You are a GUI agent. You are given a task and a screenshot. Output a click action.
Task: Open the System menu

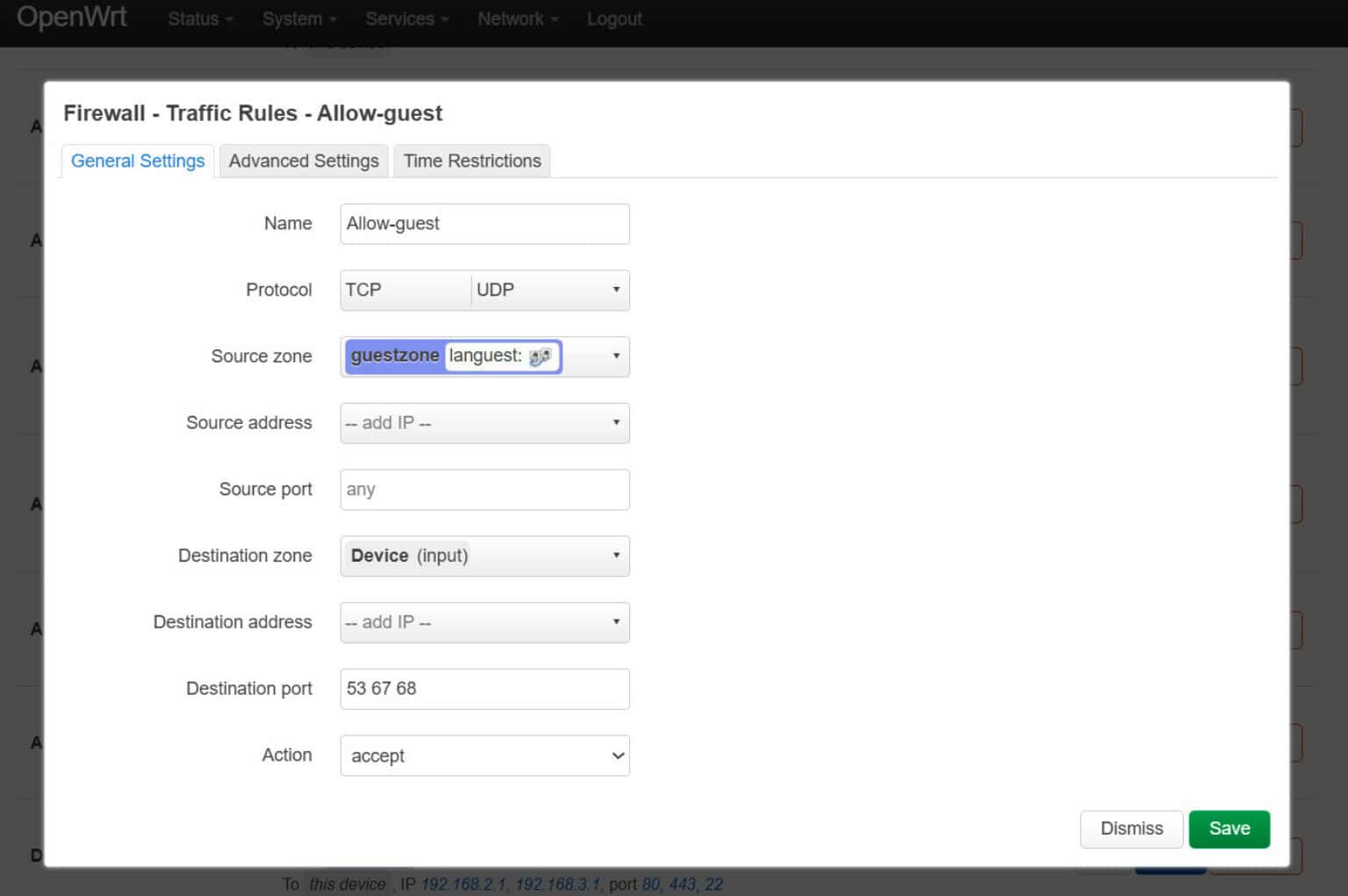(298, 18)
